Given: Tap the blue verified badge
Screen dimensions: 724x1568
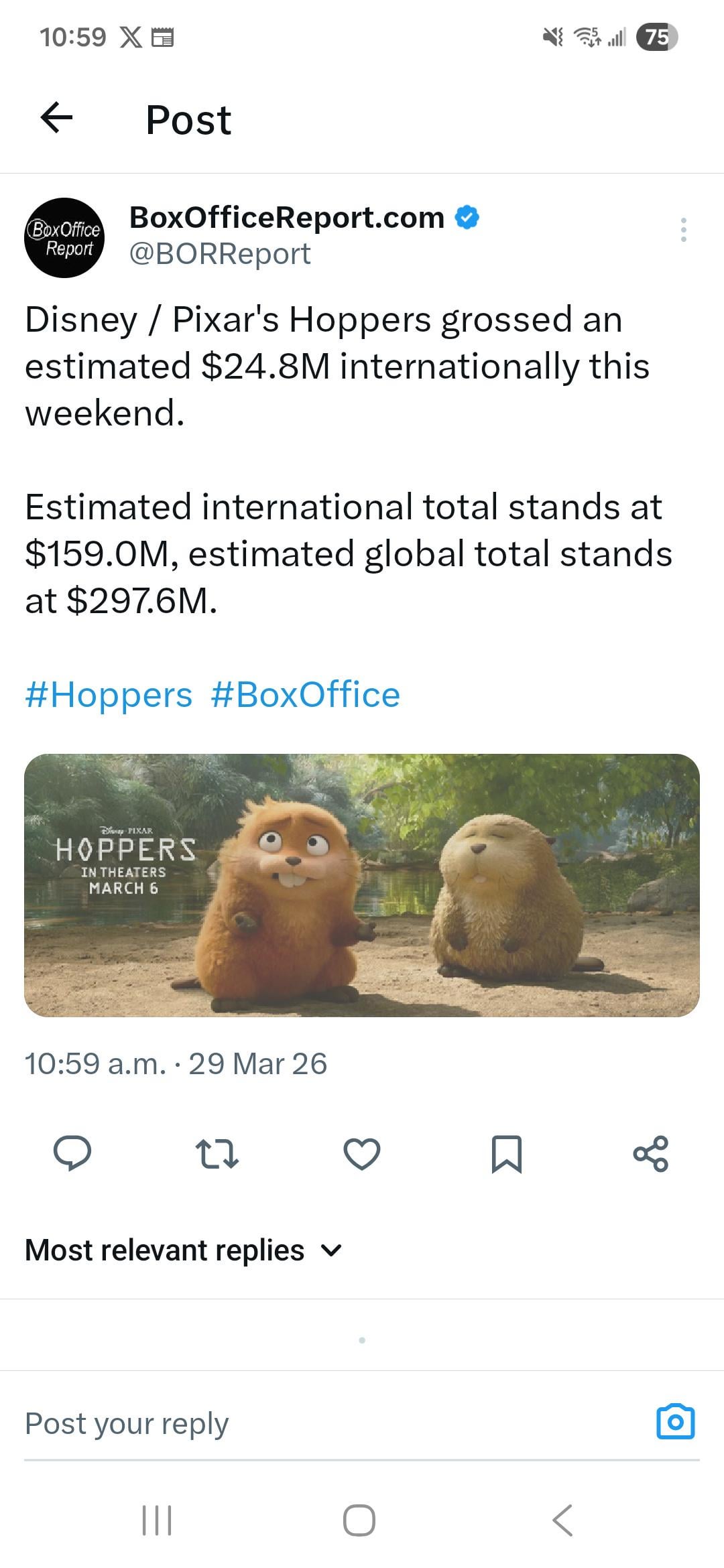Looking at the screenshot, I should (x=467, y=218).
